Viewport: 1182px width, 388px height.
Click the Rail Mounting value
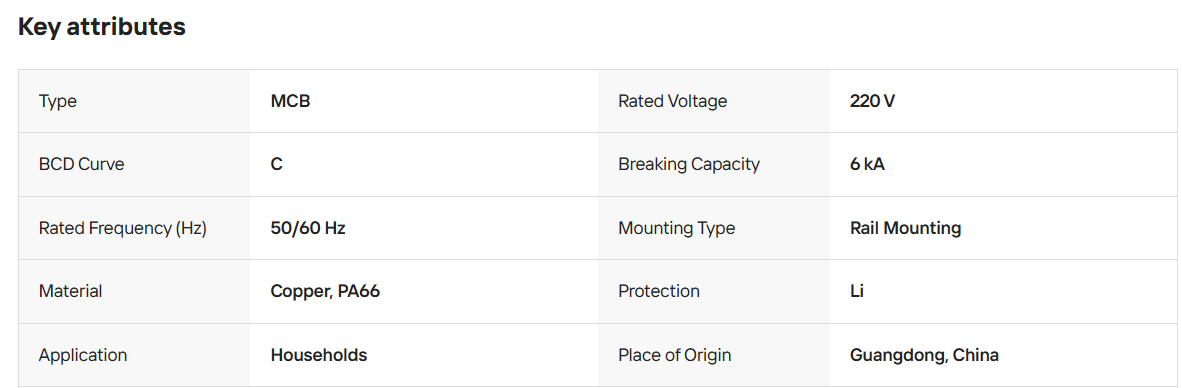[x=905, y=228]
